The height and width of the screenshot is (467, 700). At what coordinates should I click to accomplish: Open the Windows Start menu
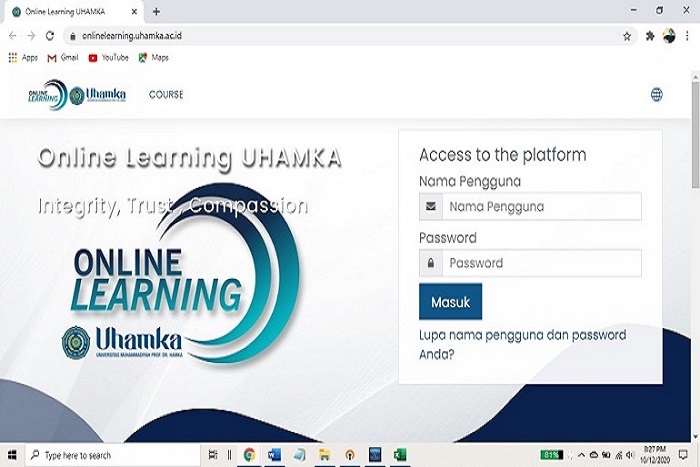pos(12,455)
